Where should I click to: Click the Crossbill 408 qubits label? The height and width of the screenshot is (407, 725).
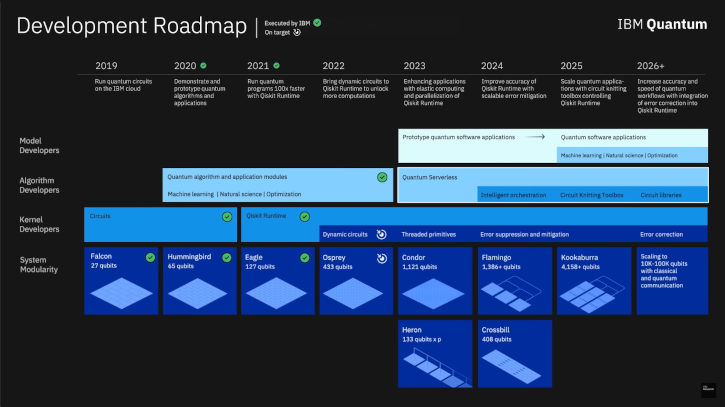coord(497,334)
